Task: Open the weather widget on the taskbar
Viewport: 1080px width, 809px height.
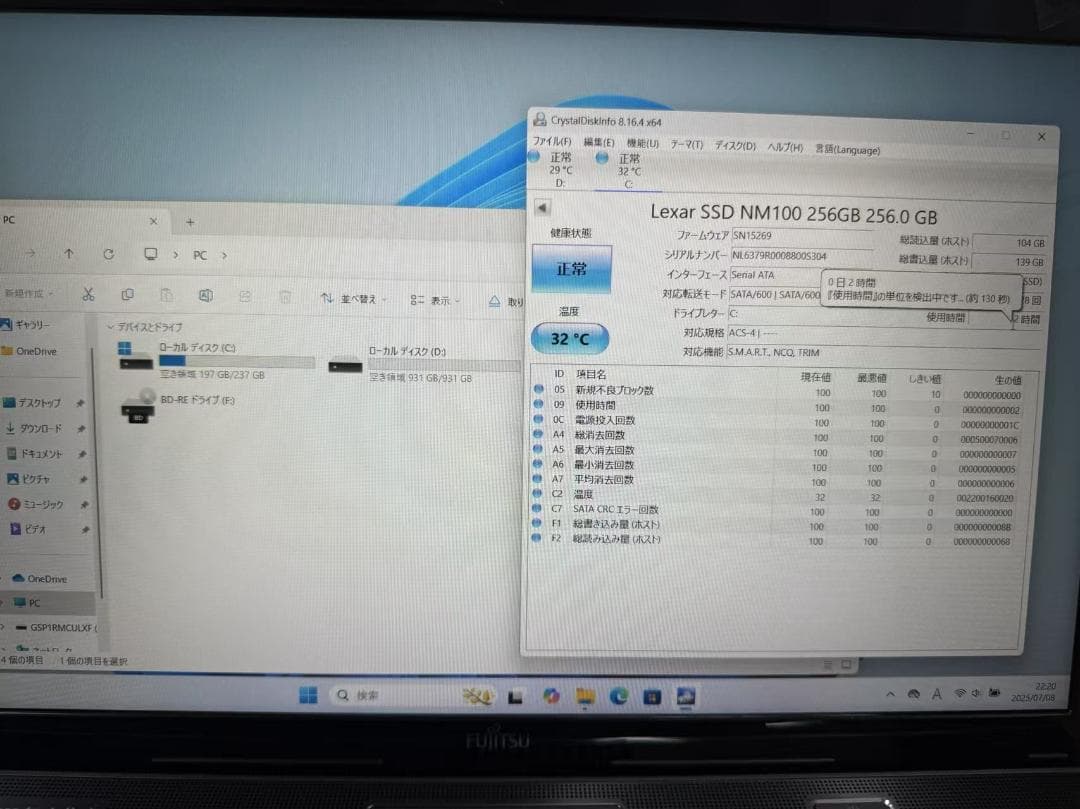Action: click(478, 694)
